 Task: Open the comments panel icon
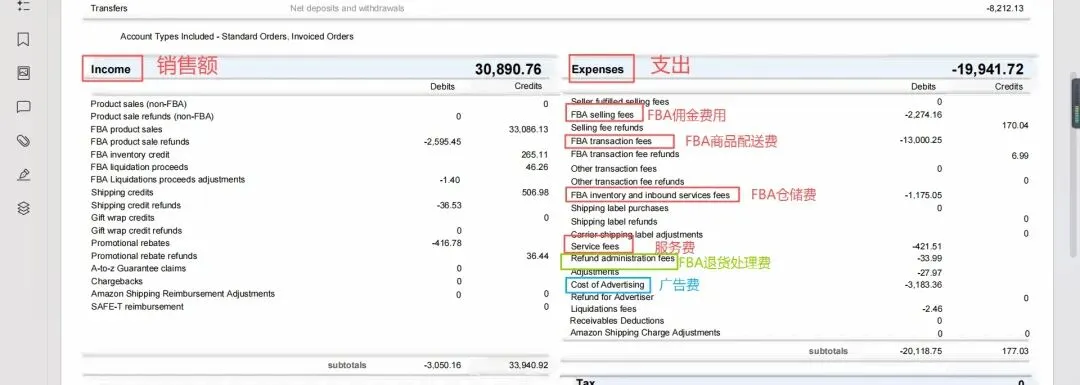[x=23, y=107]
